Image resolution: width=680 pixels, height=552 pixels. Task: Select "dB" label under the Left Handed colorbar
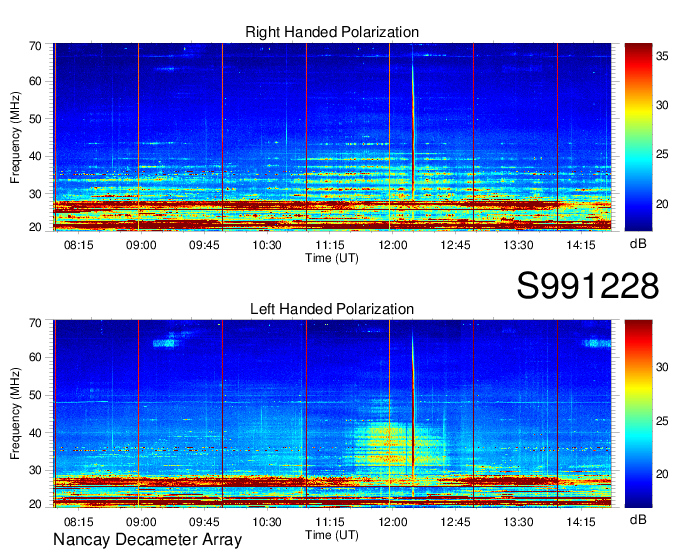(x=638, y=519)
